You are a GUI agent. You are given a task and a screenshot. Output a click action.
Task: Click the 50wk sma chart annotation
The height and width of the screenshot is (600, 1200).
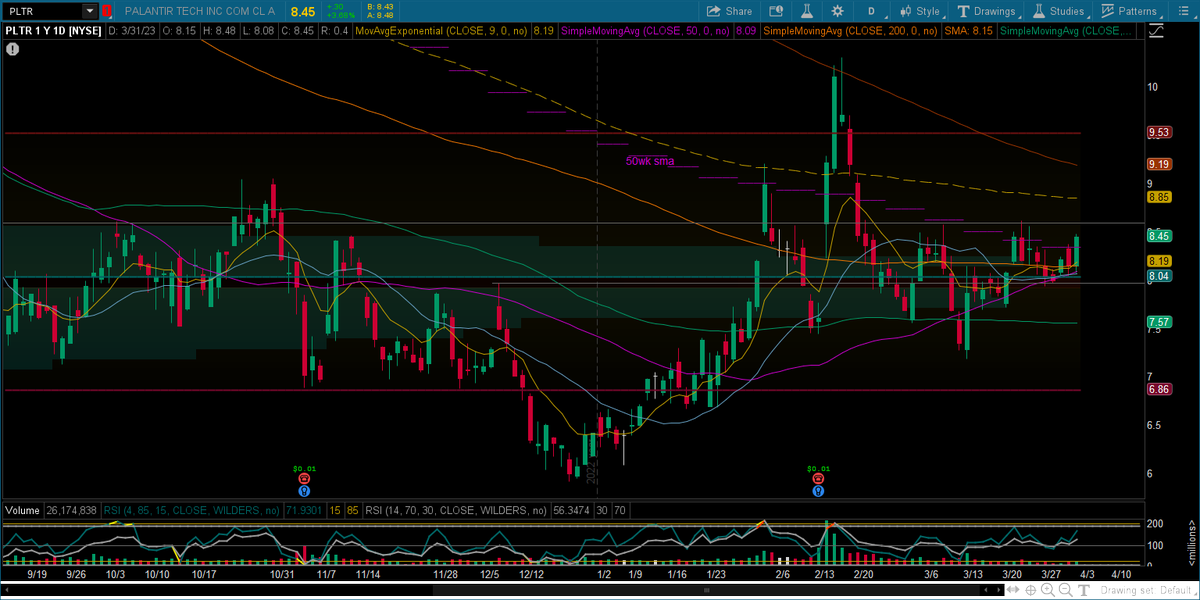650,160
